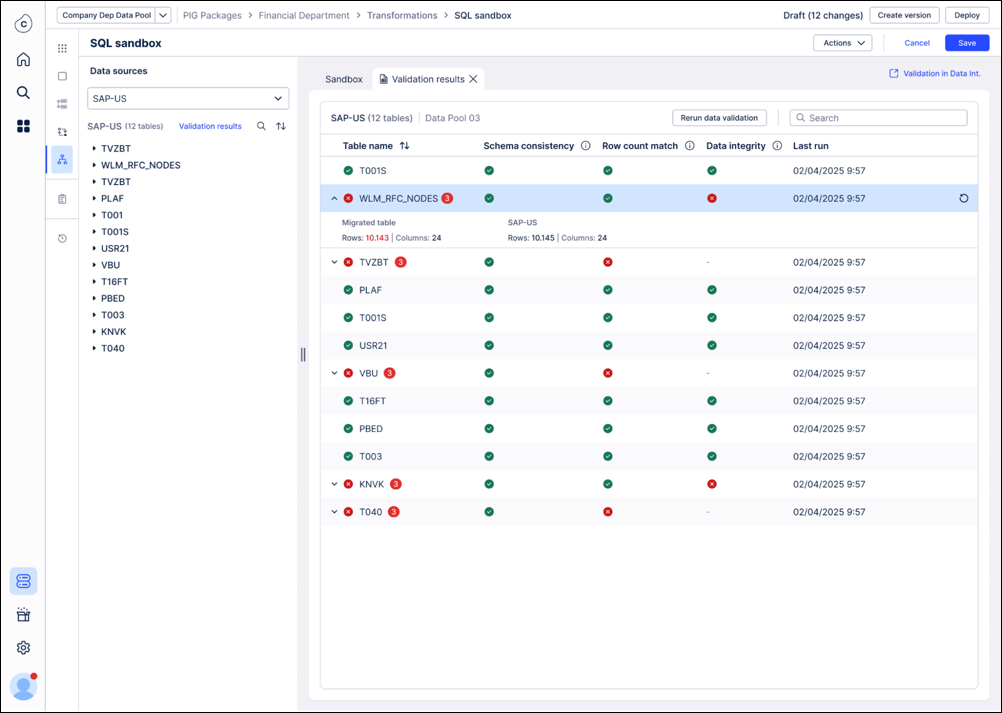This screenshot has height=713, width=1002.
Task: Sort data sources list with arrows icon
Action: tap(281, 126)
